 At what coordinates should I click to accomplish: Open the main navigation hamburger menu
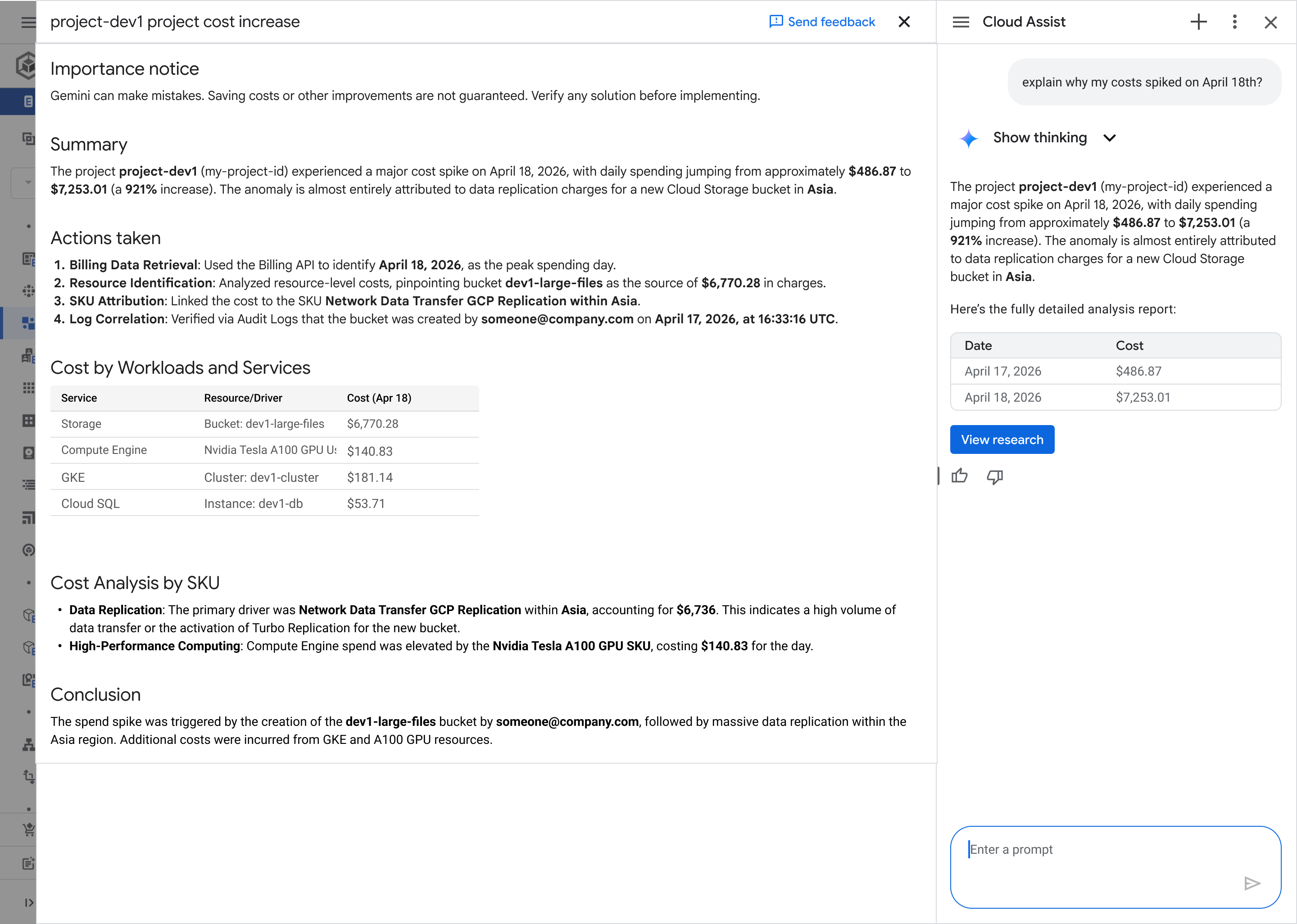pyautogui.click(x=28, y=22)
